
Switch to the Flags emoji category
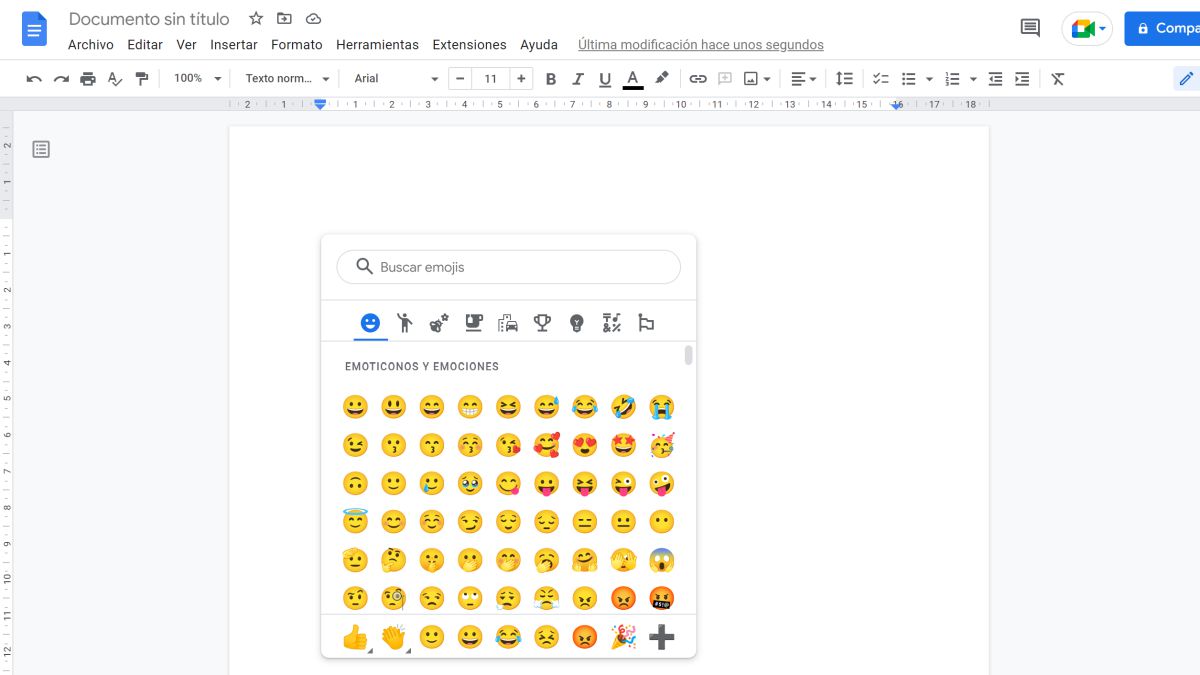(645, 322)
